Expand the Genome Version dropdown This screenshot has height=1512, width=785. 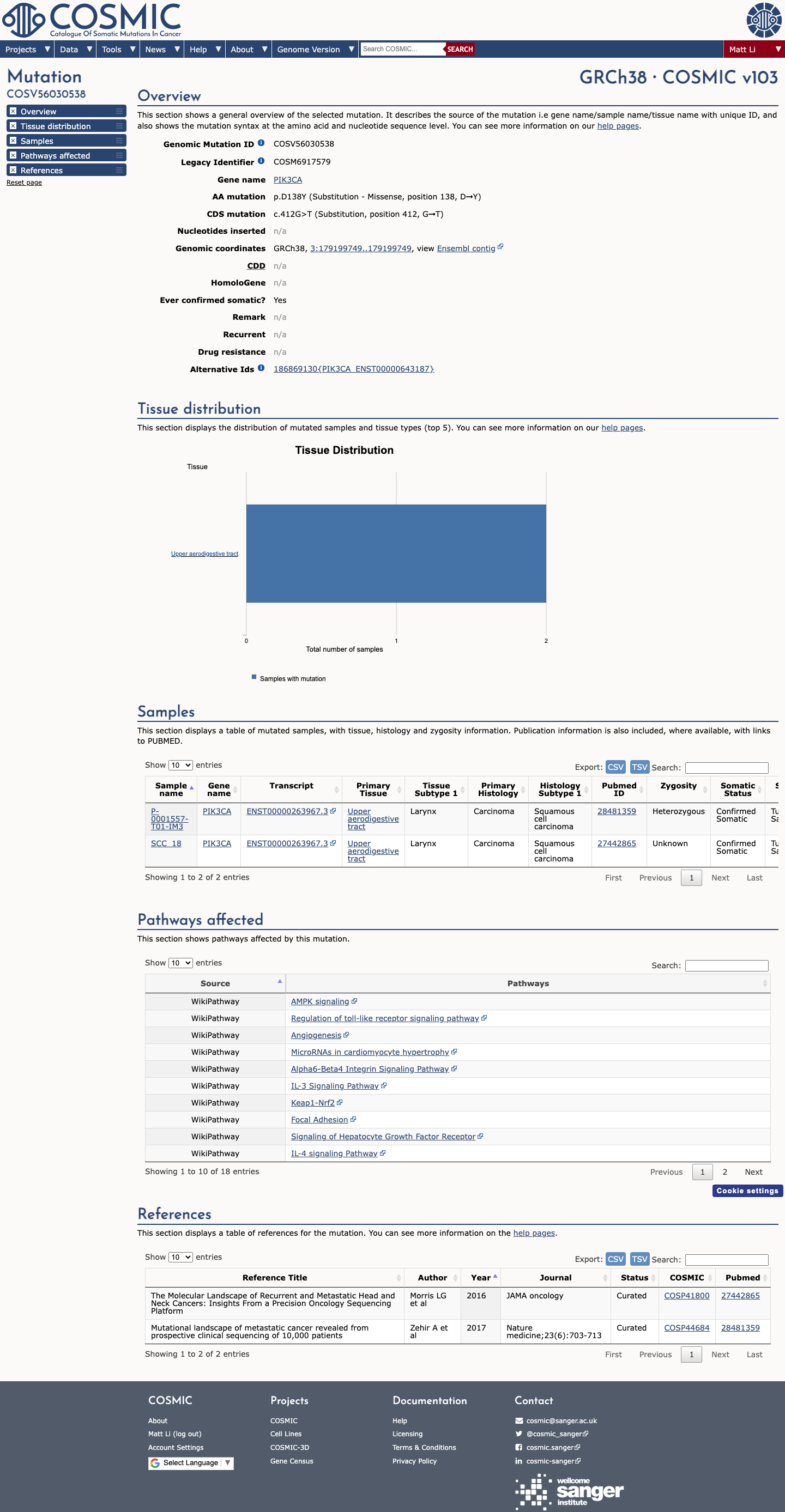pos(315,49)
